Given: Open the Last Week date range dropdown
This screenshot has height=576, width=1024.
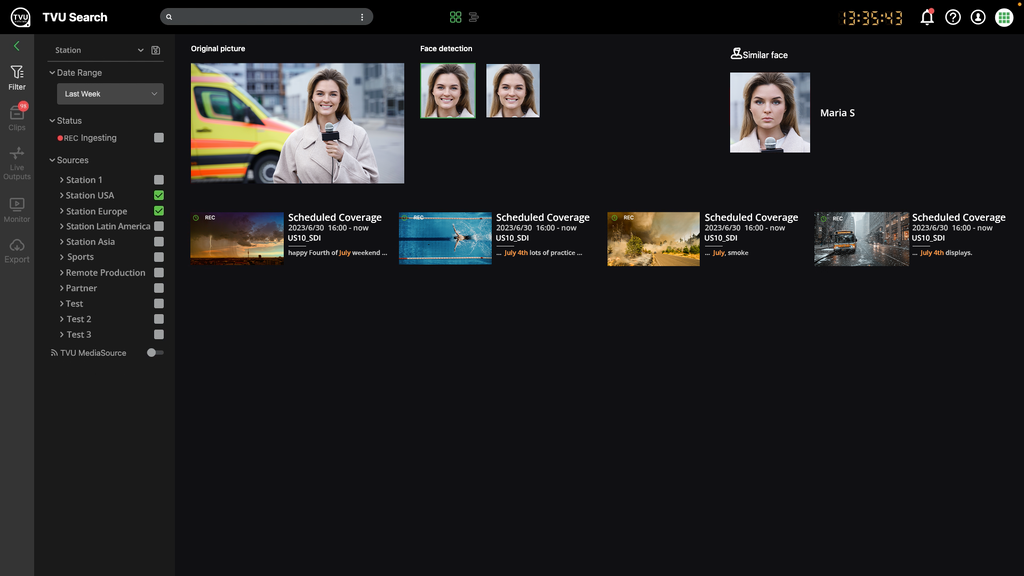Looking at the screenshot, I should (110, 93).
